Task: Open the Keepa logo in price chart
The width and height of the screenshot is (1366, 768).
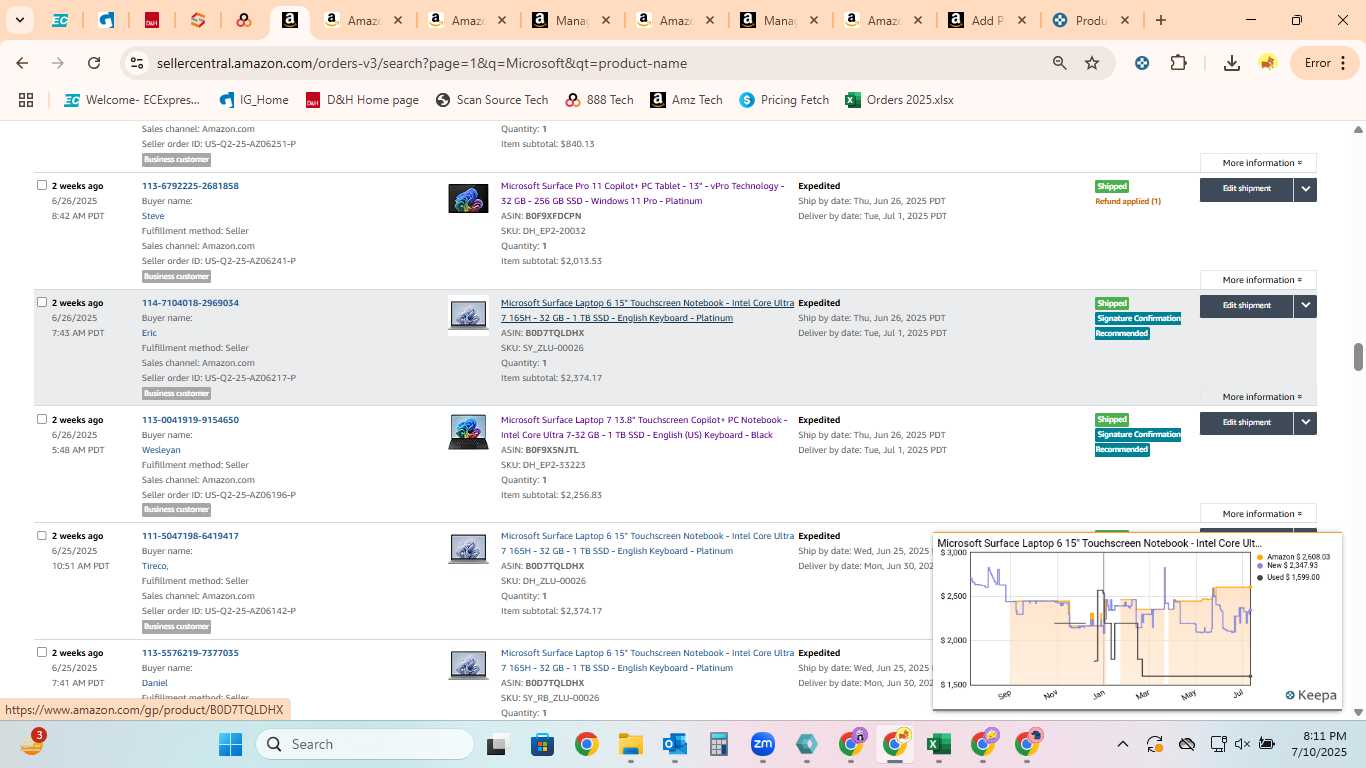Action: point(1311,695)
